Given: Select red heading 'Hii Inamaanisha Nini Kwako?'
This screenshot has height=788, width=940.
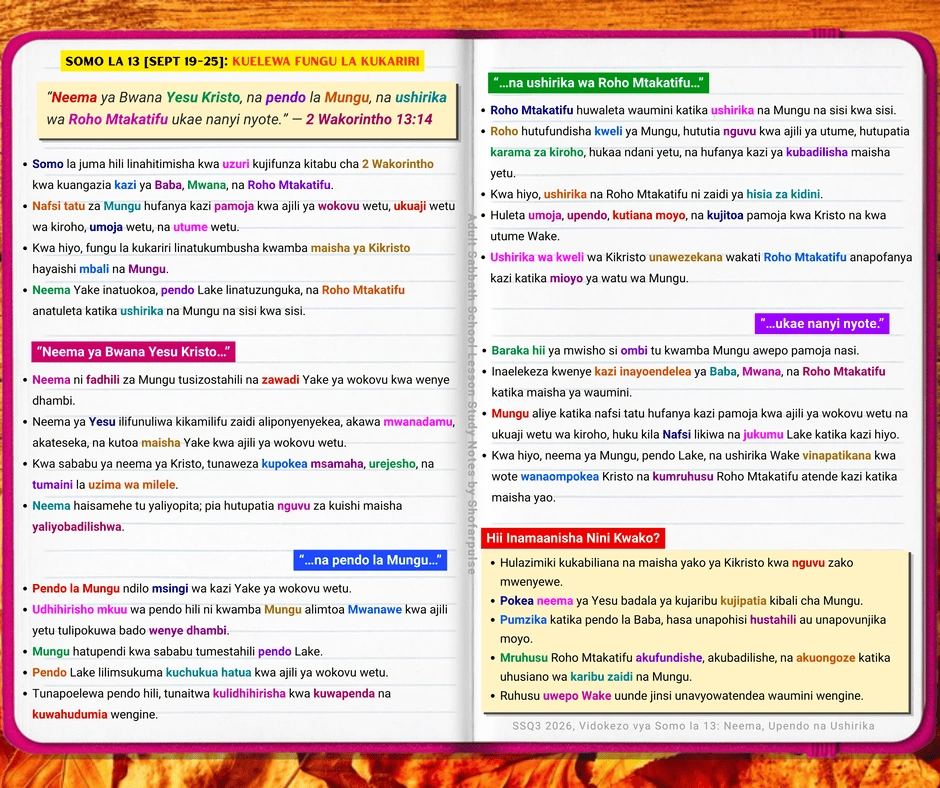Looking at the screenshot, I should [x=573, y=538].
